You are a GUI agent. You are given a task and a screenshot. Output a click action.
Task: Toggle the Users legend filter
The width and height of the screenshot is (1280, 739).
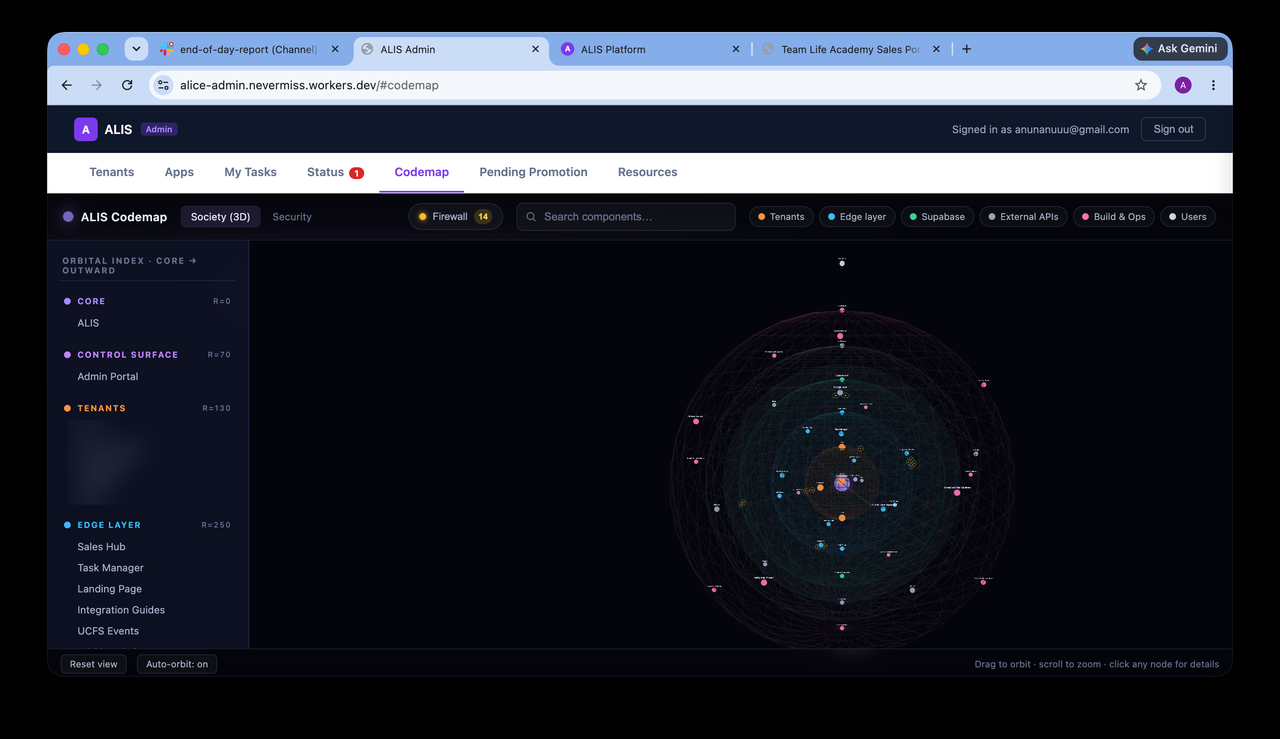point(1188,216)
